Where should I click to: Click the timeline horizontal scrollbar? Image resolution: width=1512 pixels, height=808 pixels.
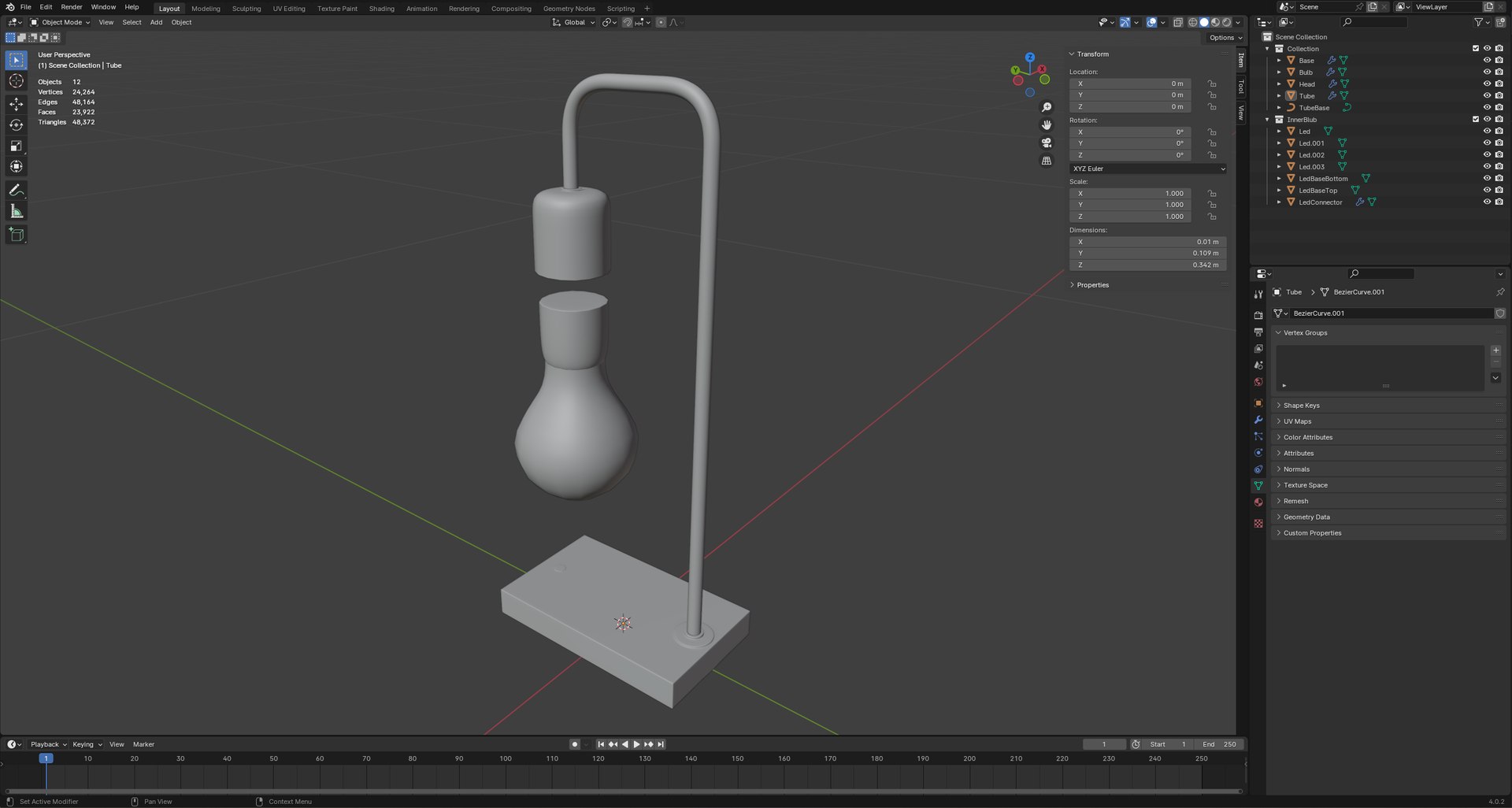624,791
